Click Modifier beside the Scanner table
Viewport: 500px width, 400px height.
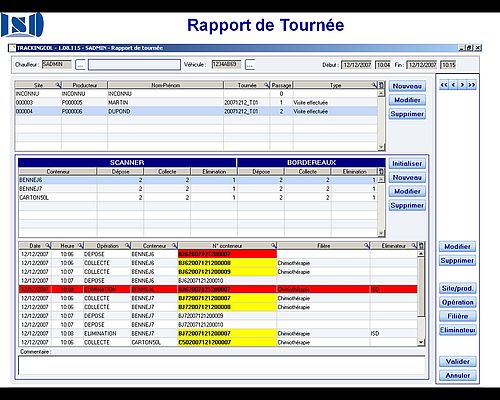click(407, 192)
